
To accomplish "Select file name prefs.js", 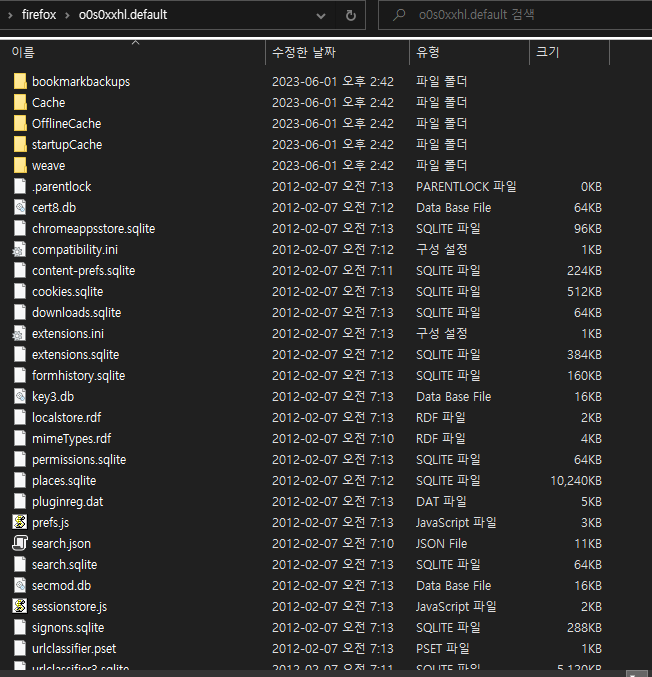I will (x=50, y=523).
